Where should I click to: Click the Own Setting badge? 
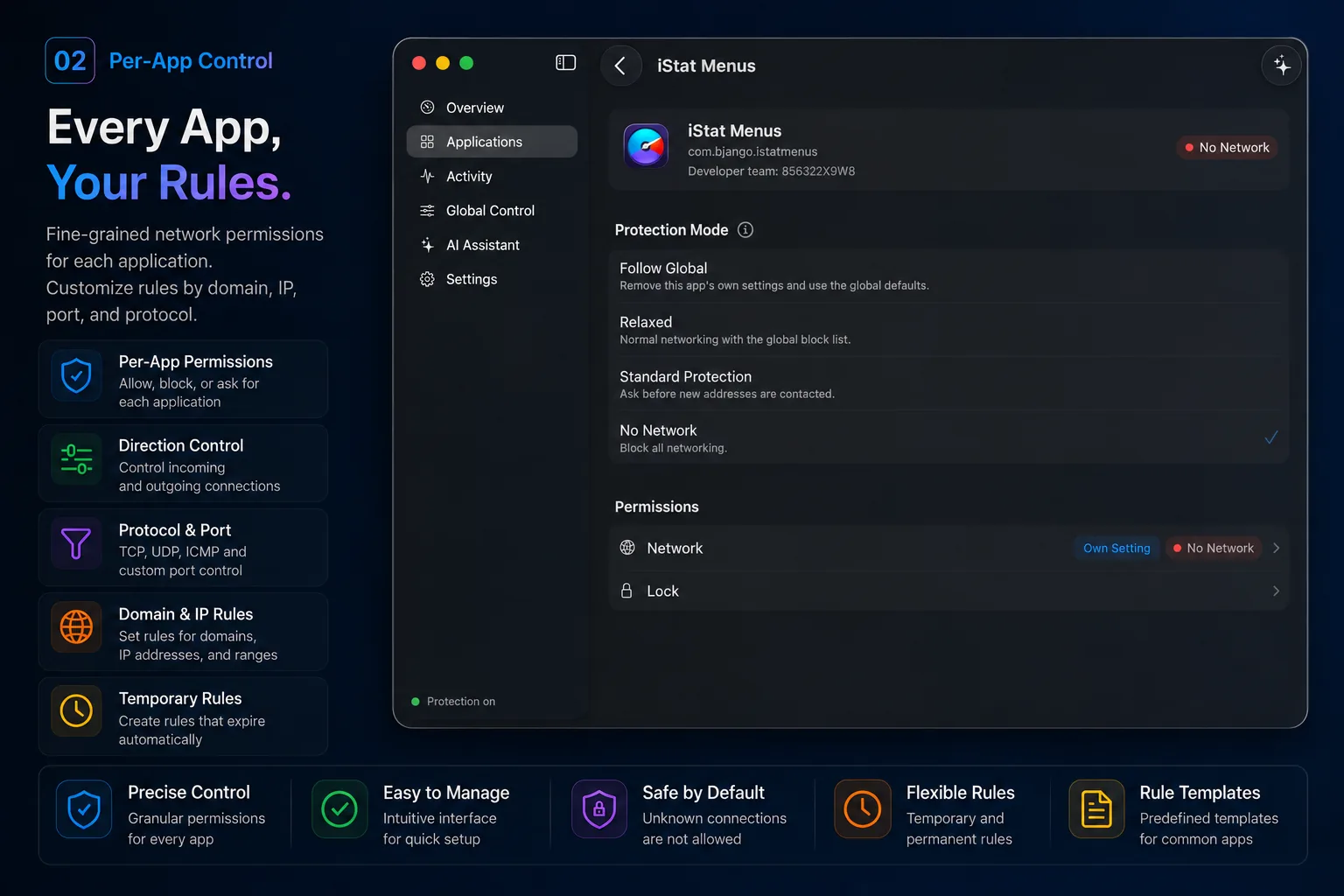[x=1116, y=549]
